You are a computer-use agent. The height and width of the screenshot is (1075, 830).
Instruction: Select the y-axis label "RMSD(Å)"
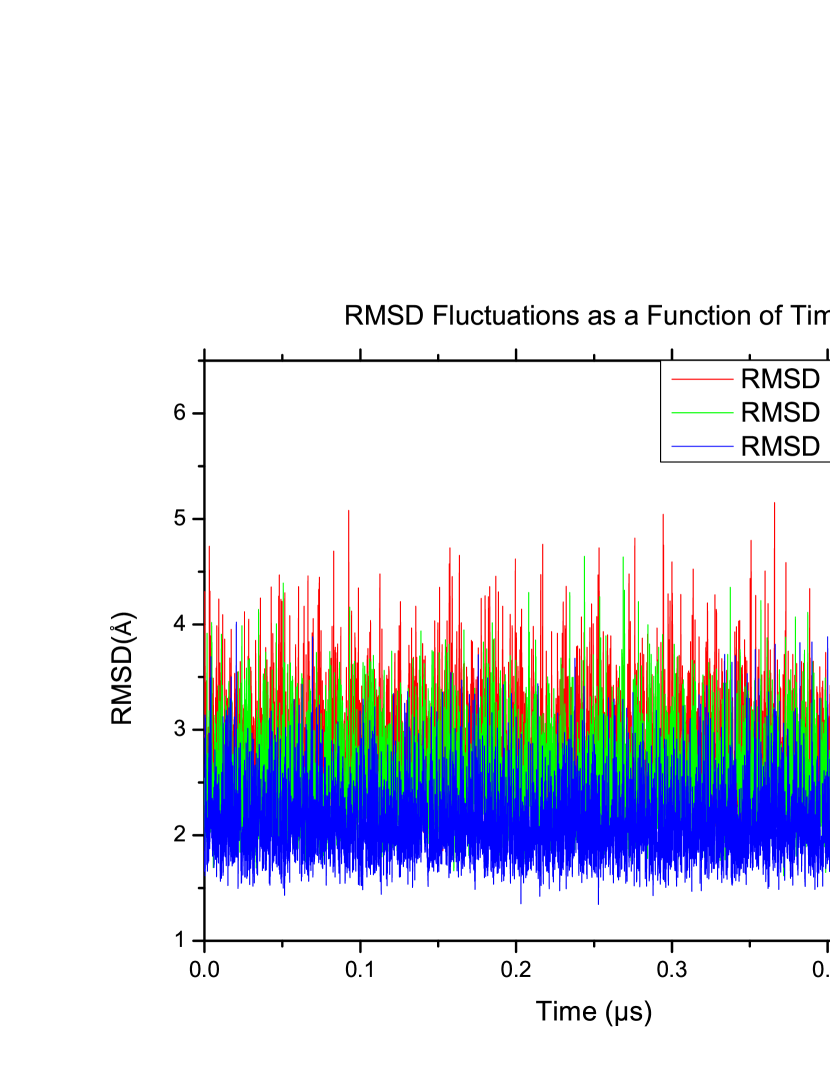click(123, 668)
